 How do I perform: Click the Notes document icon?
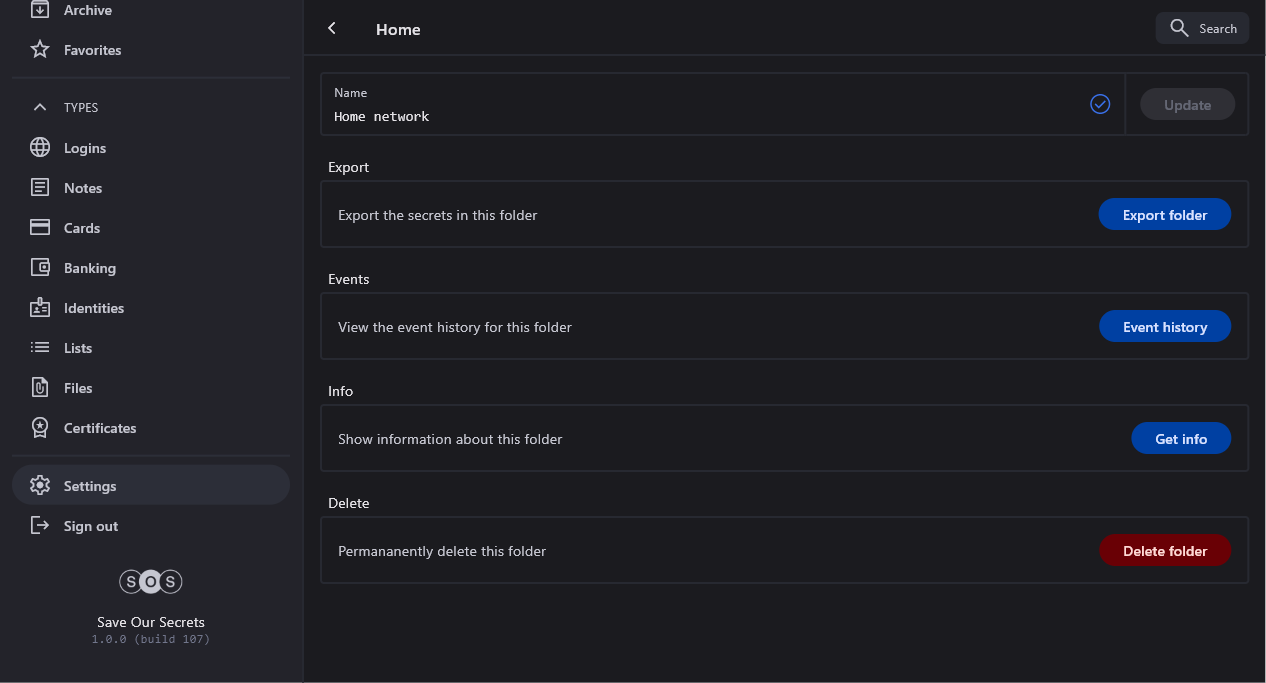click(40, 188)
